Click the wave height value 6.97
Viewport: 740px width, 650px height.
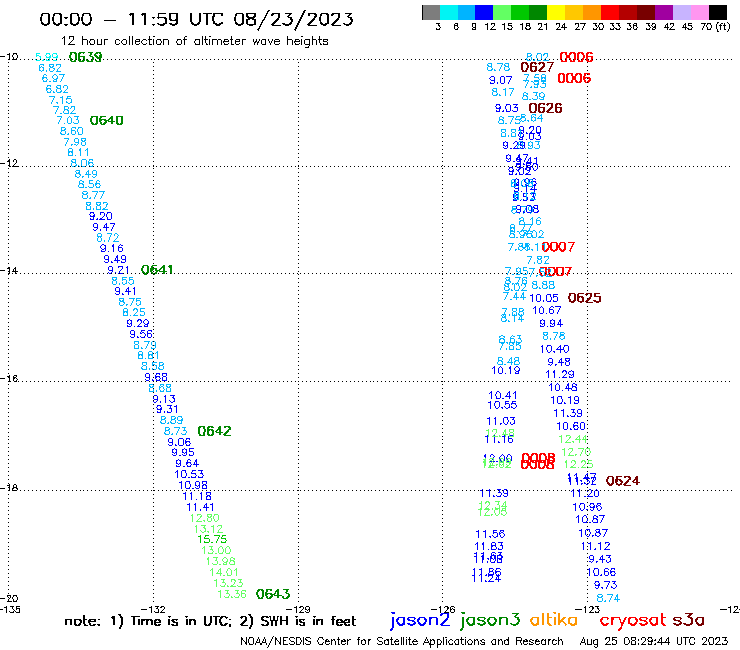(x=53, y=79)
